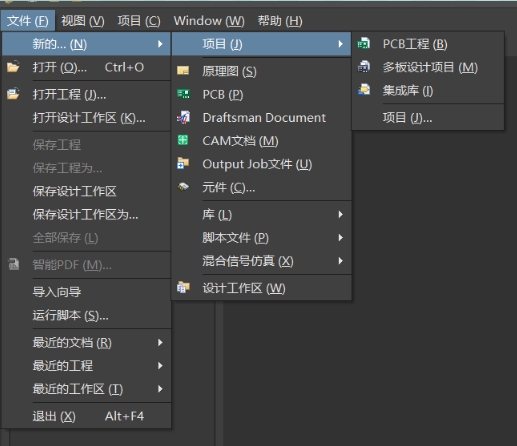Open the Window (W) menu
Image resolution: width=517 pixels, height=446 pixels.
209,21
